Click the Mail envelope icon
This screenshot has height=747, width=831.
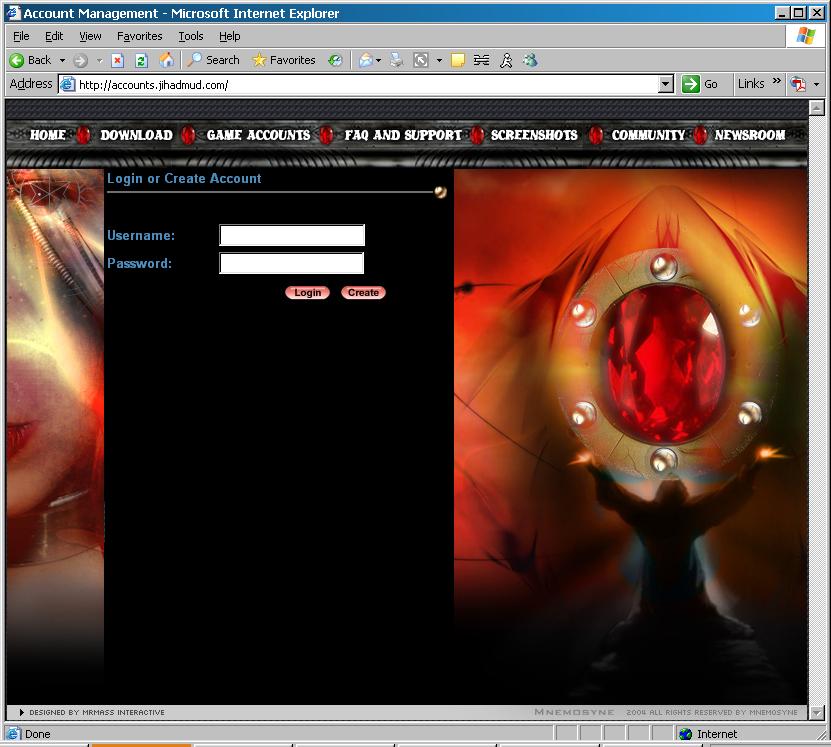[x=366, y=60]
